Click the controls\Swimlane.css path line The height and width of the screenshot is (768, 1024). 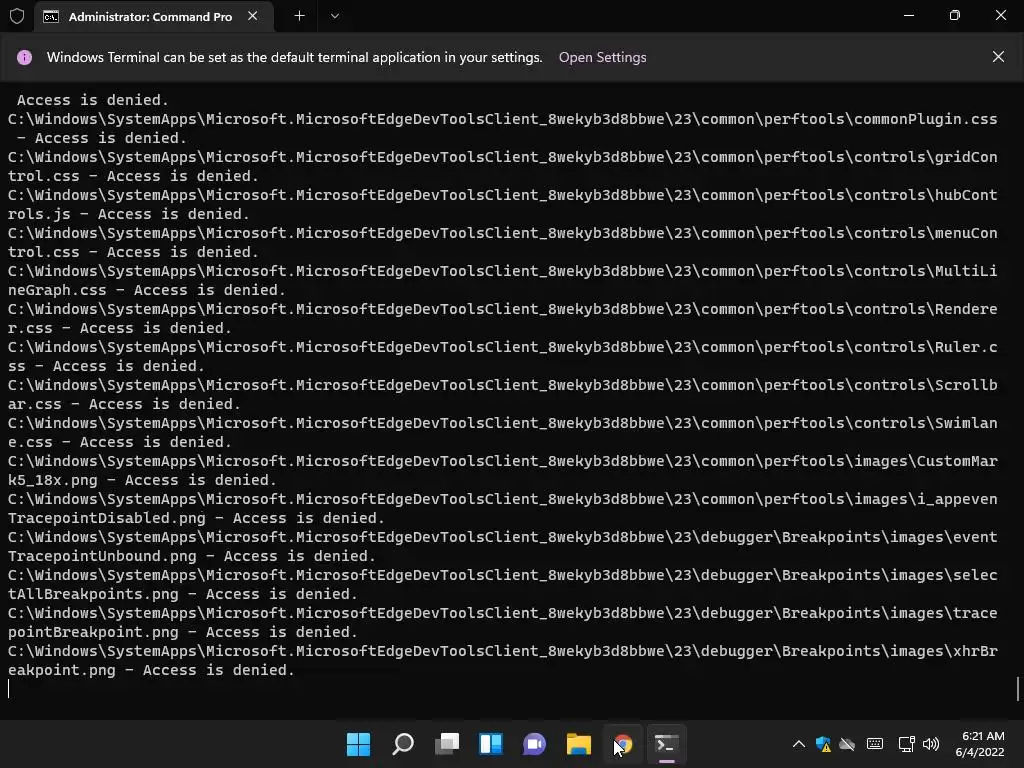point(502,432)
